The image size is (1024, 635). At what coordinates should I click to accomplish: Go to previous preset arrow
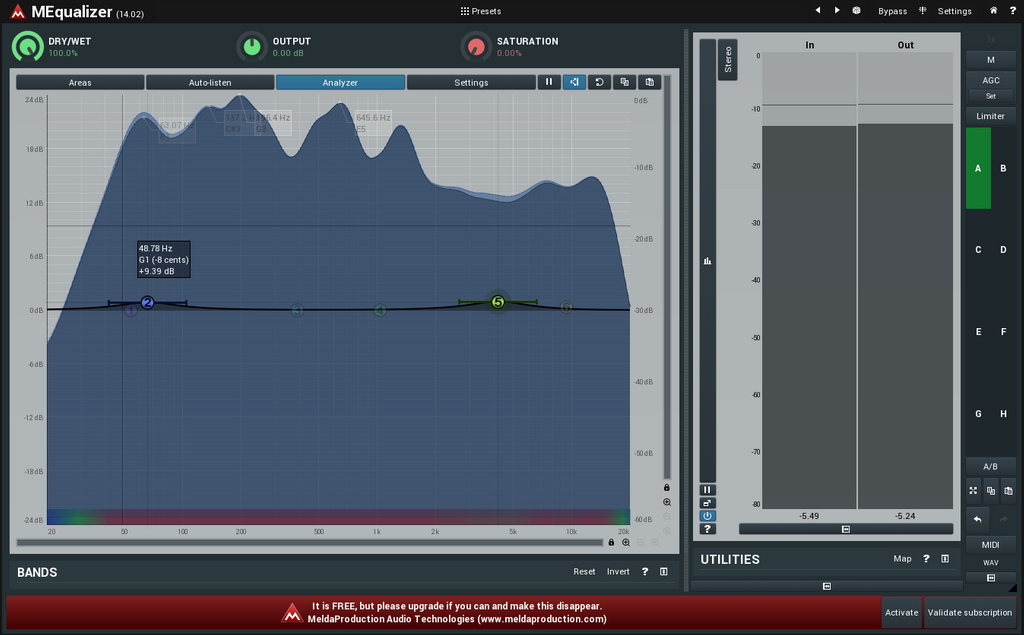(x=818, y=10)
